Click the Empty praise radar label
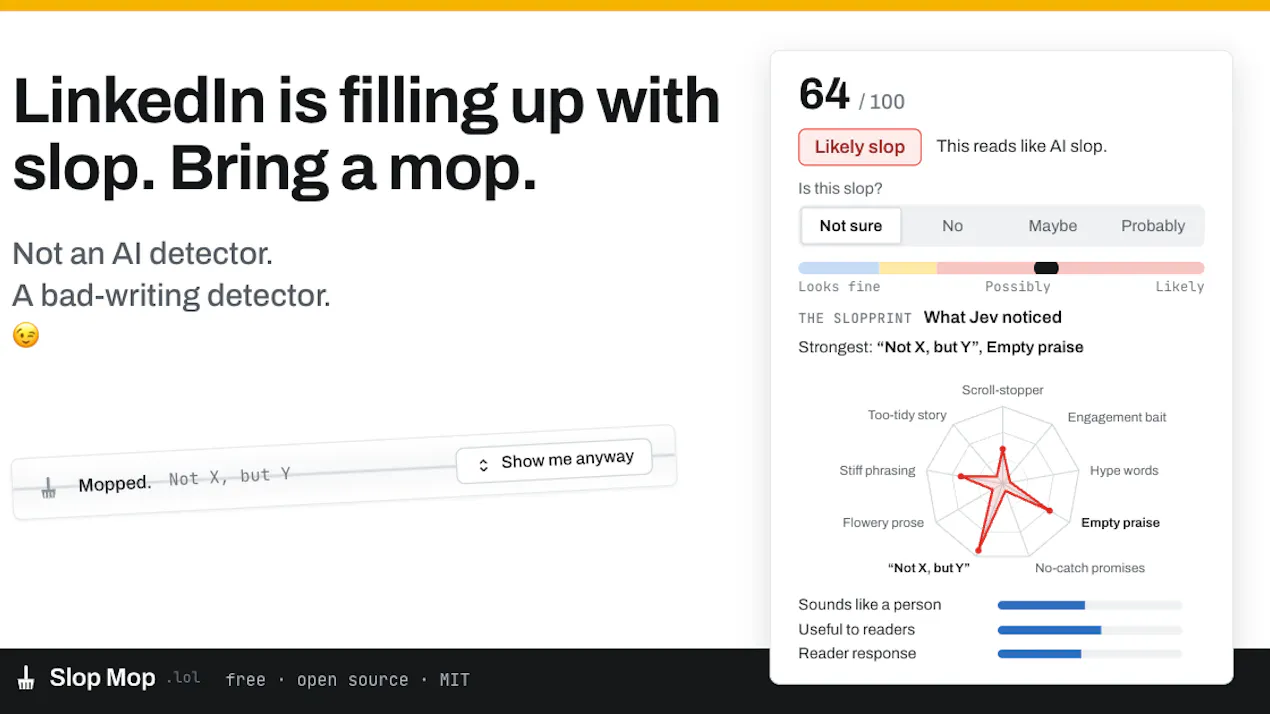Screen dimensions: 1270x714 pyautogui.click(x=1120, y=523)
